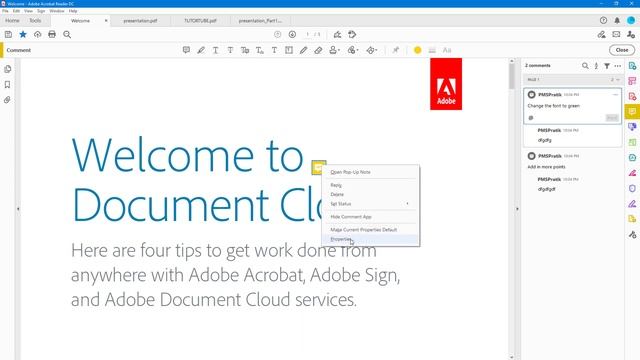Click the send for comments icon

click(352, 34)
